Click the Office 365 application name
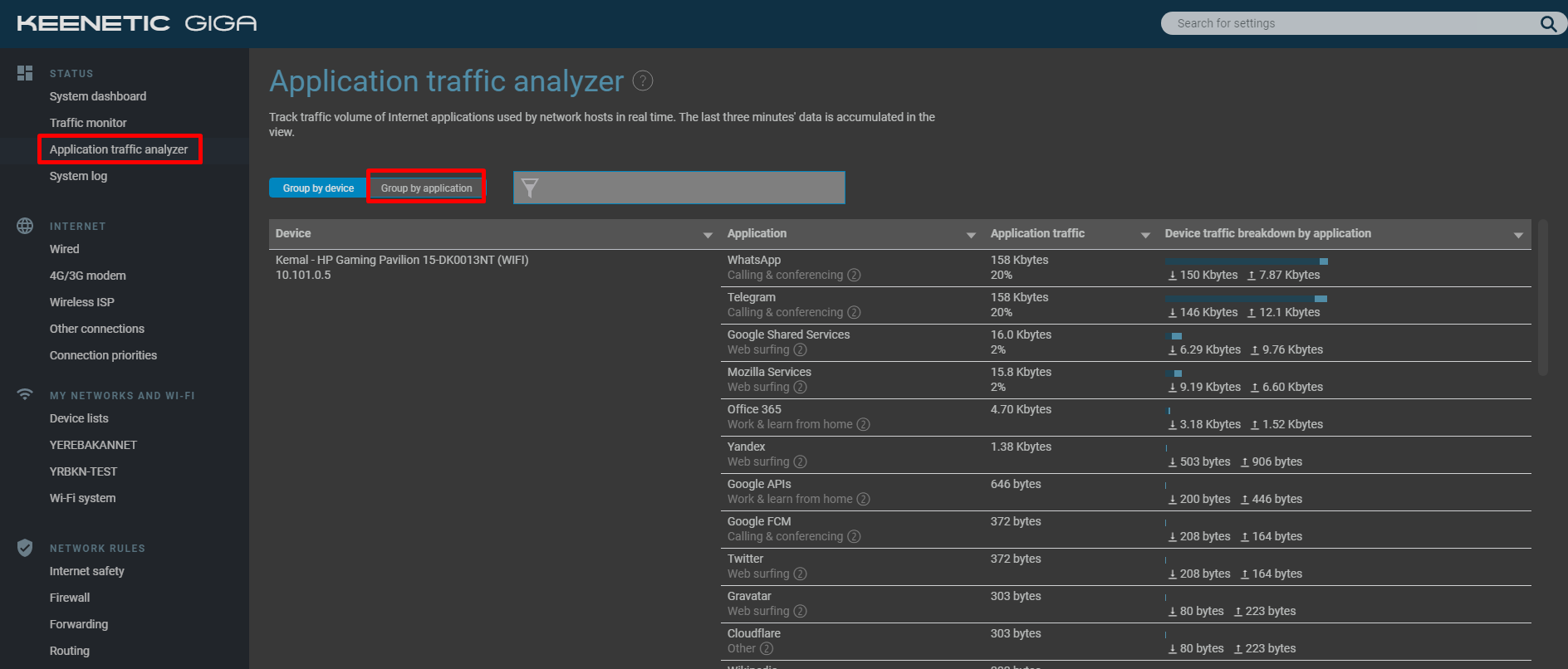This screenshot has height=669, width=1568. click(x=754, y=409)
